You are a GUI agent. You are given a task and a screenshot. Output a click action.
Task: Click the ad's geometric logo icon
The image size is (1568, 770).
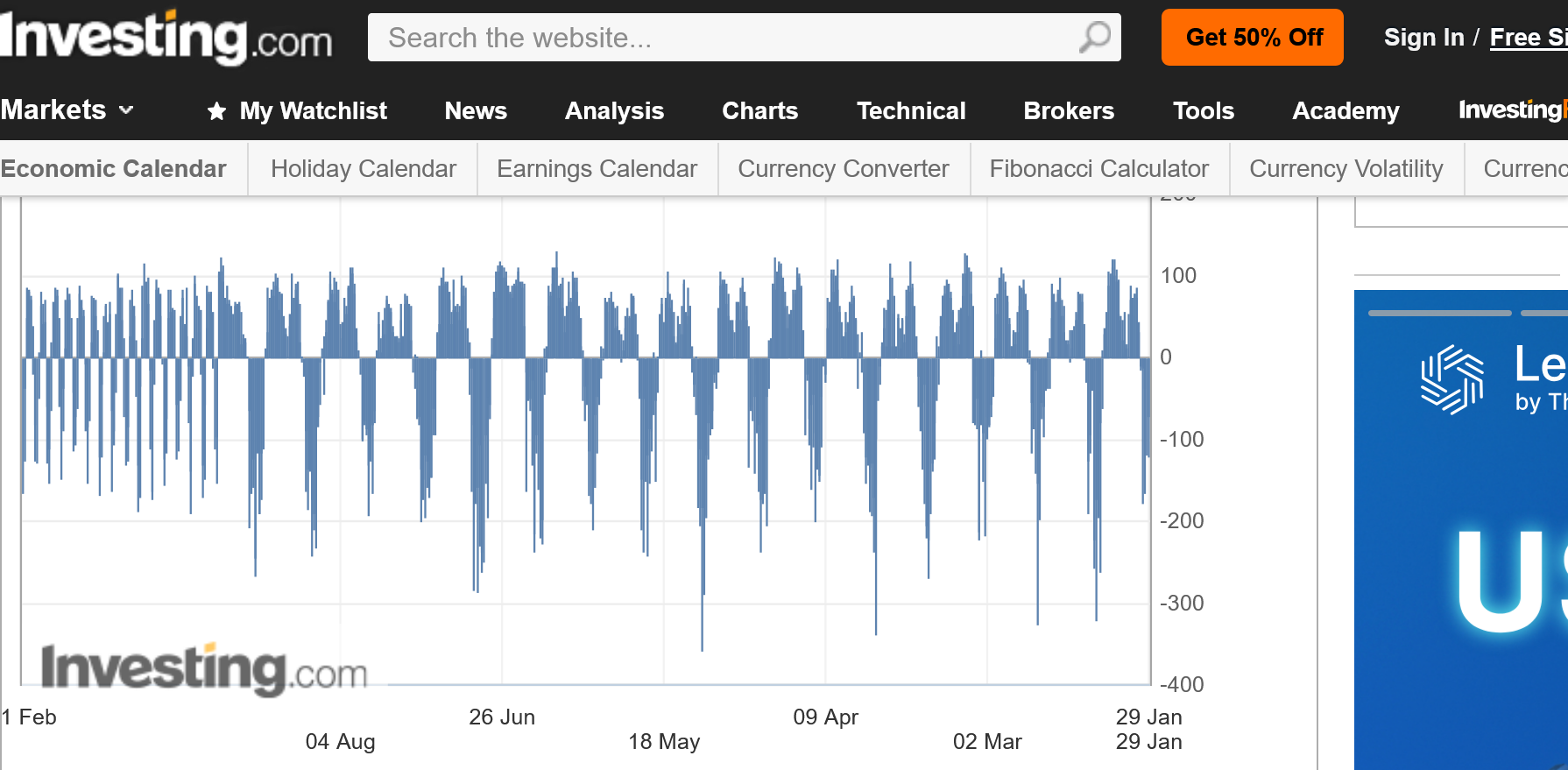click(1451, 379)
